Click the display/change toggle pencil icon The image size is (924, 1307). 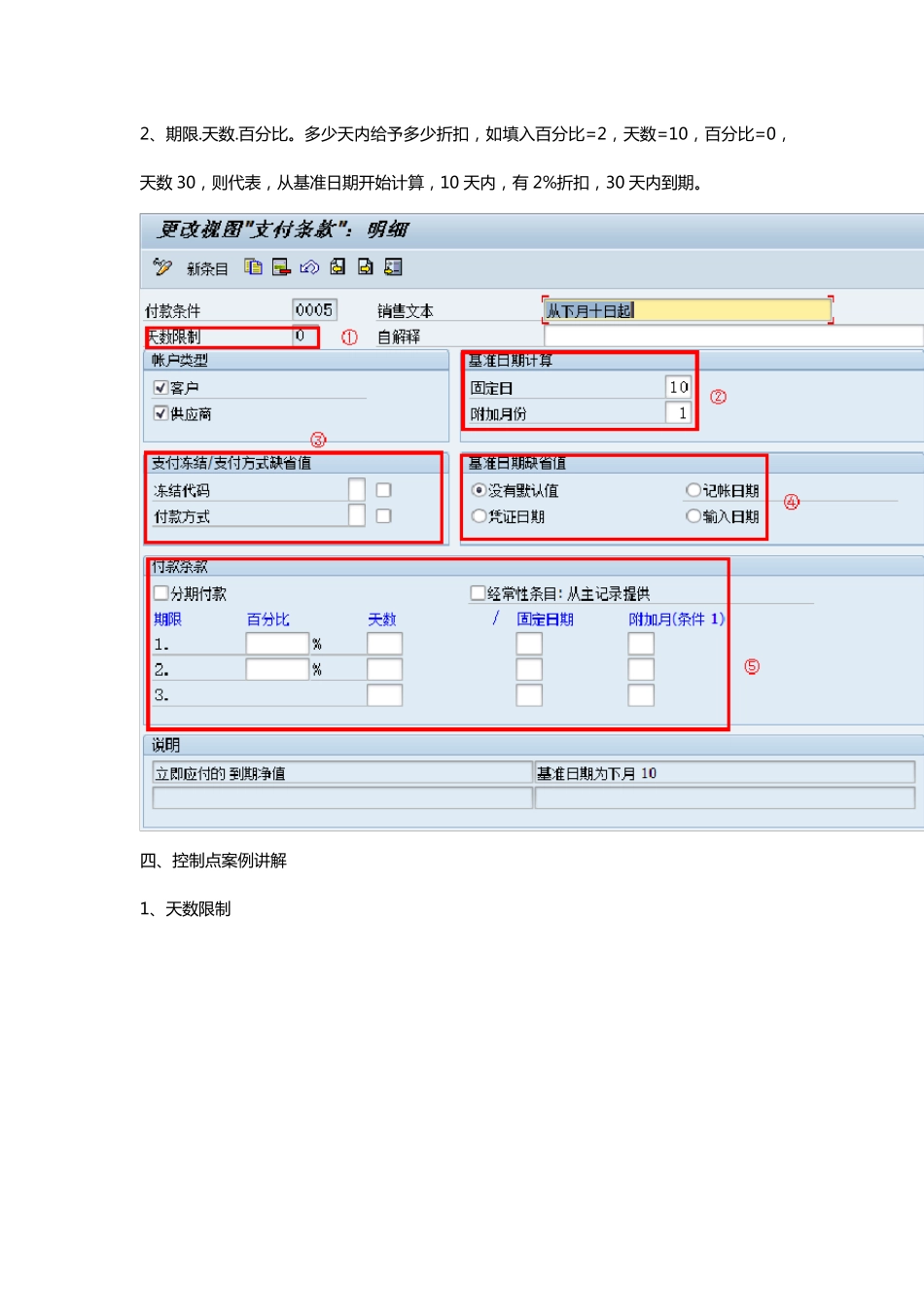[x=162, y=267]
